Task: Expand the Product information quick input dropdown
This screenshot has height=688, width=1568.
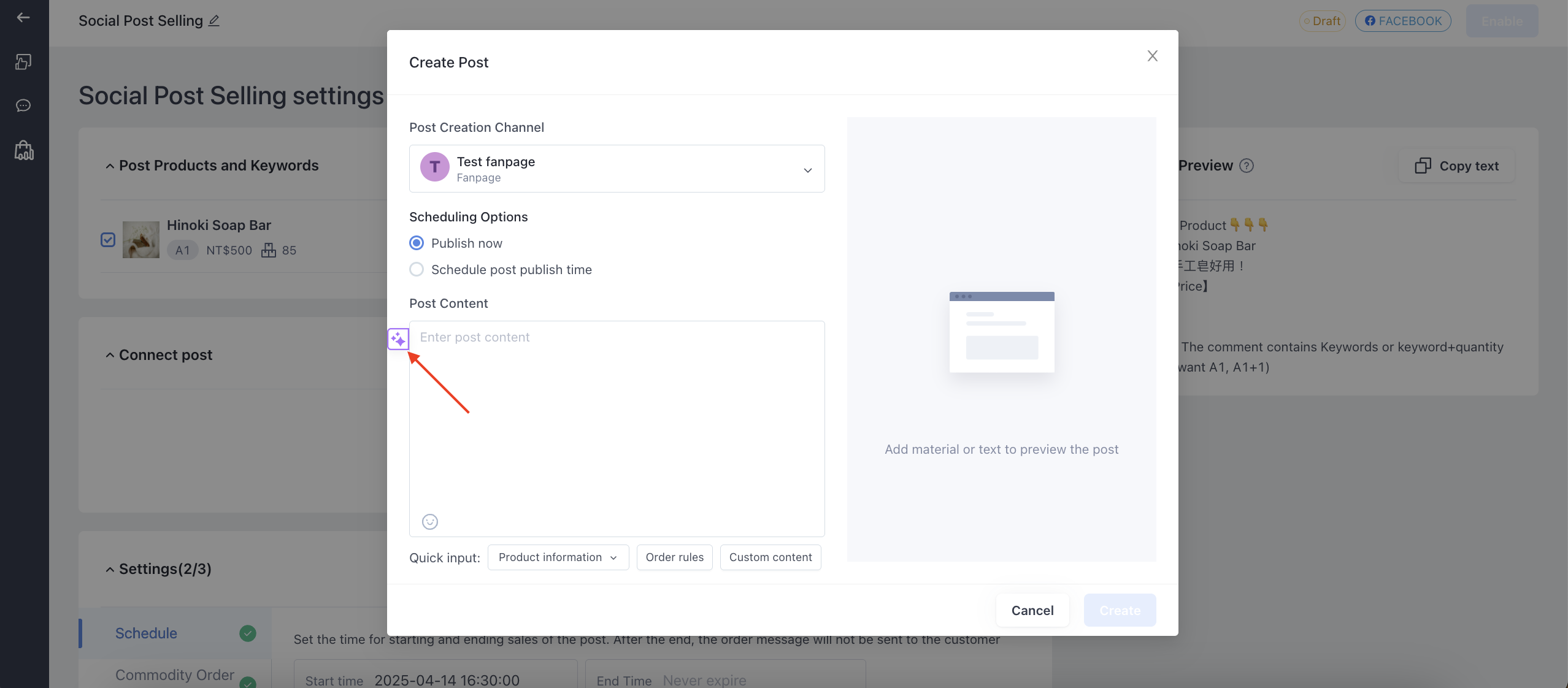Action: [x=558, y=557]
